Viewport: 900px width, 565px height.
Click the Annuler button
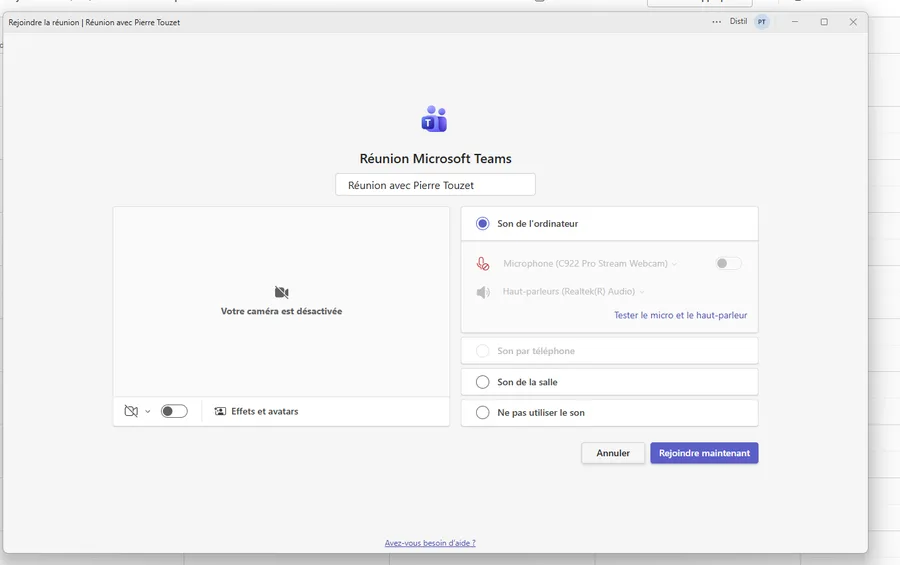pyautogui.click(x=612, y=453)
